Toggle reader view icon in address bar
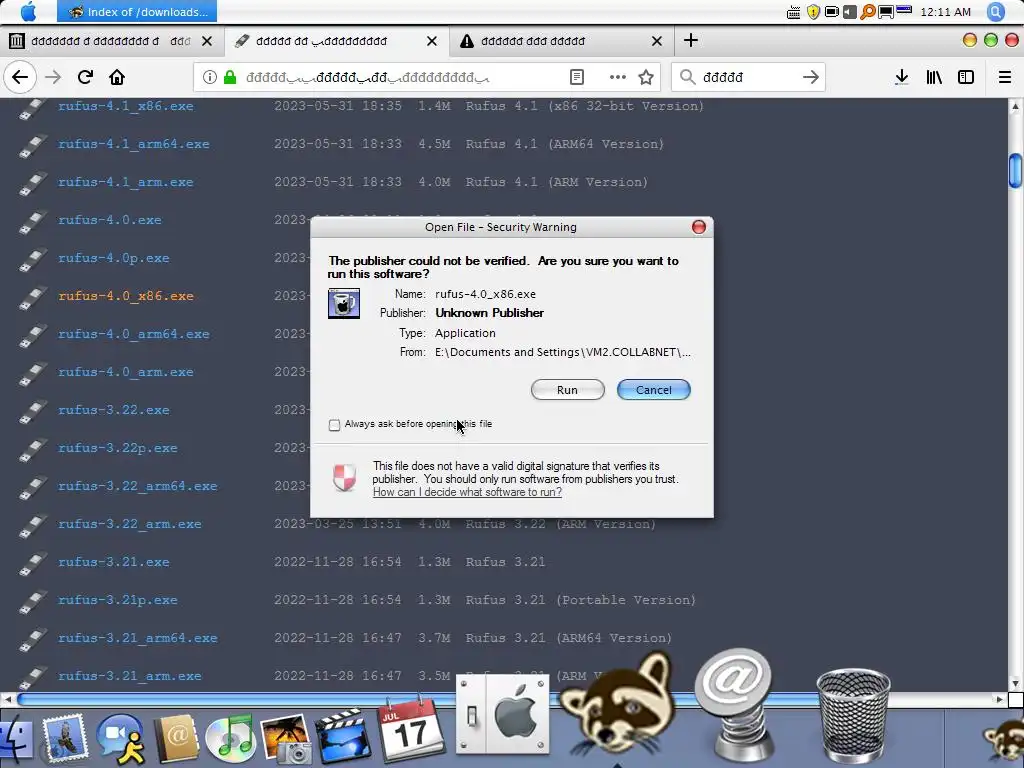Image resolution: width=1024 pixels, height=768 pixels. (577, 77)
